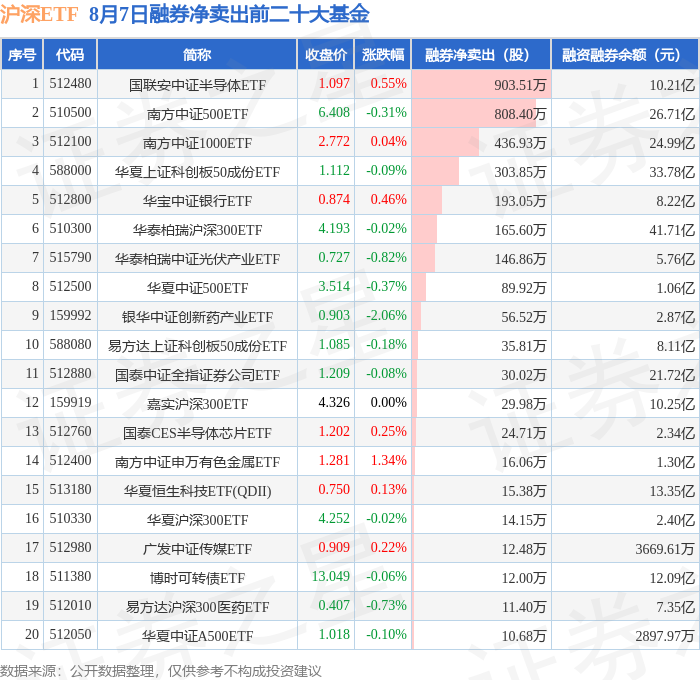Click net sell value 903.51万

pyautogui.click(x=520, y=85)
